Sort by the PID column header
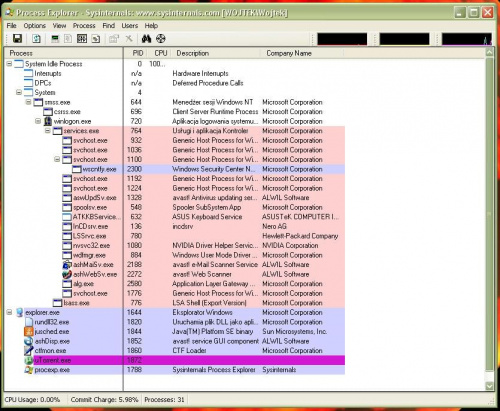 pyautogui.click(x=136, y=53)
